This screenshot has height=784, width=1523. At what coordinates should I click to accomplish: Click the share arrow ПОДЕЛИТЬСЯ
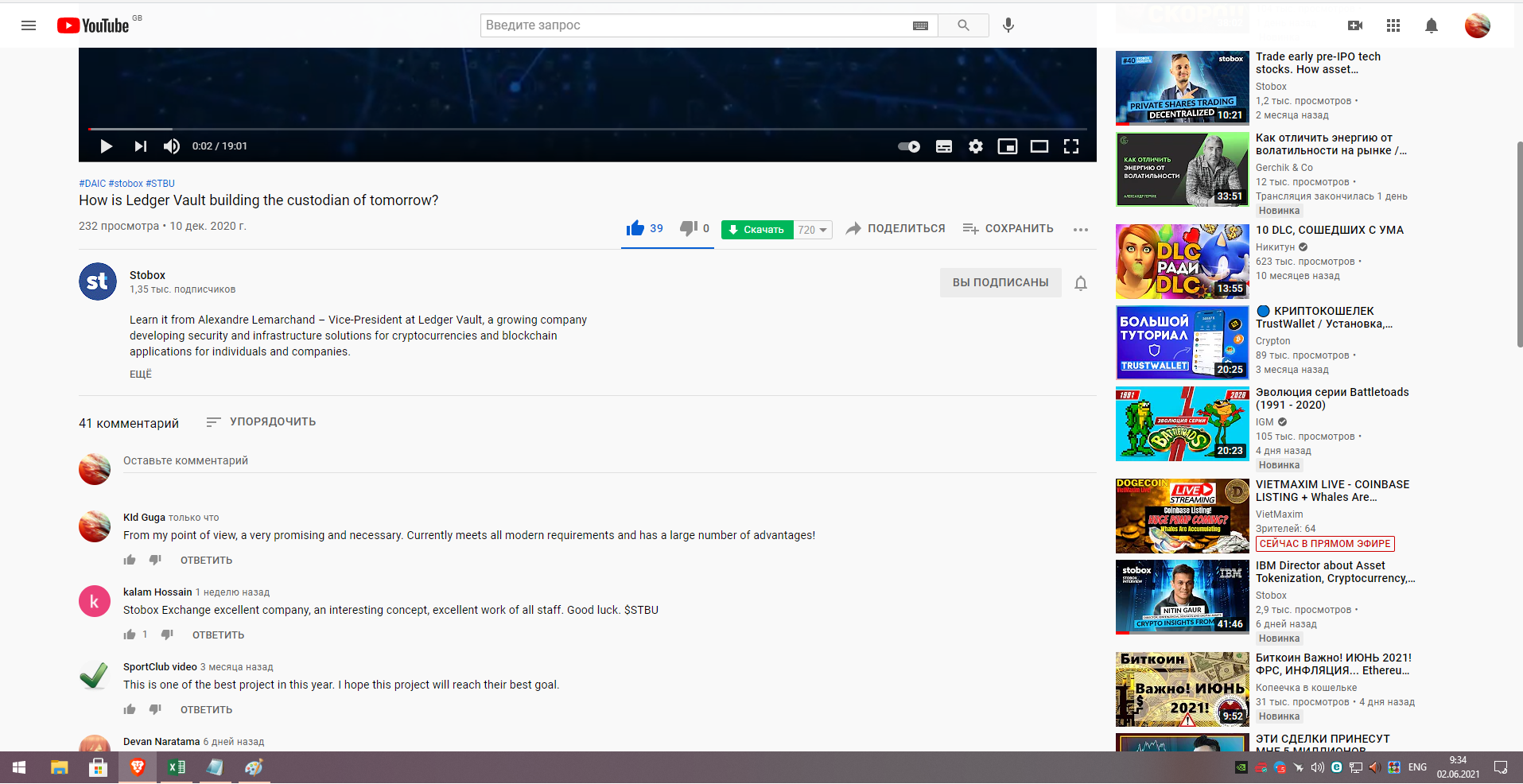[896, 228]
